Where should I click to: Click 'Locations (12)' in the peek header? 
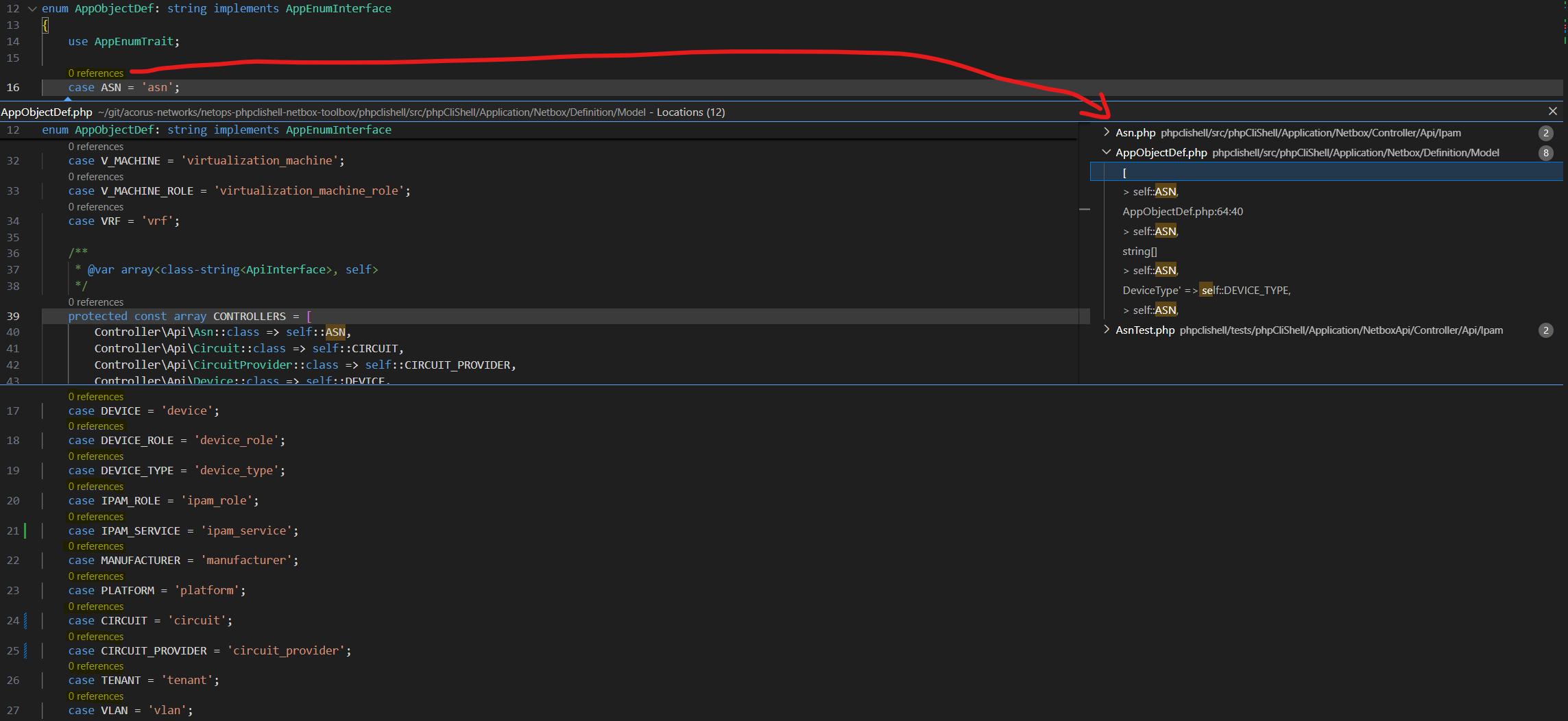pyautogui.click(x=690, y=112)
